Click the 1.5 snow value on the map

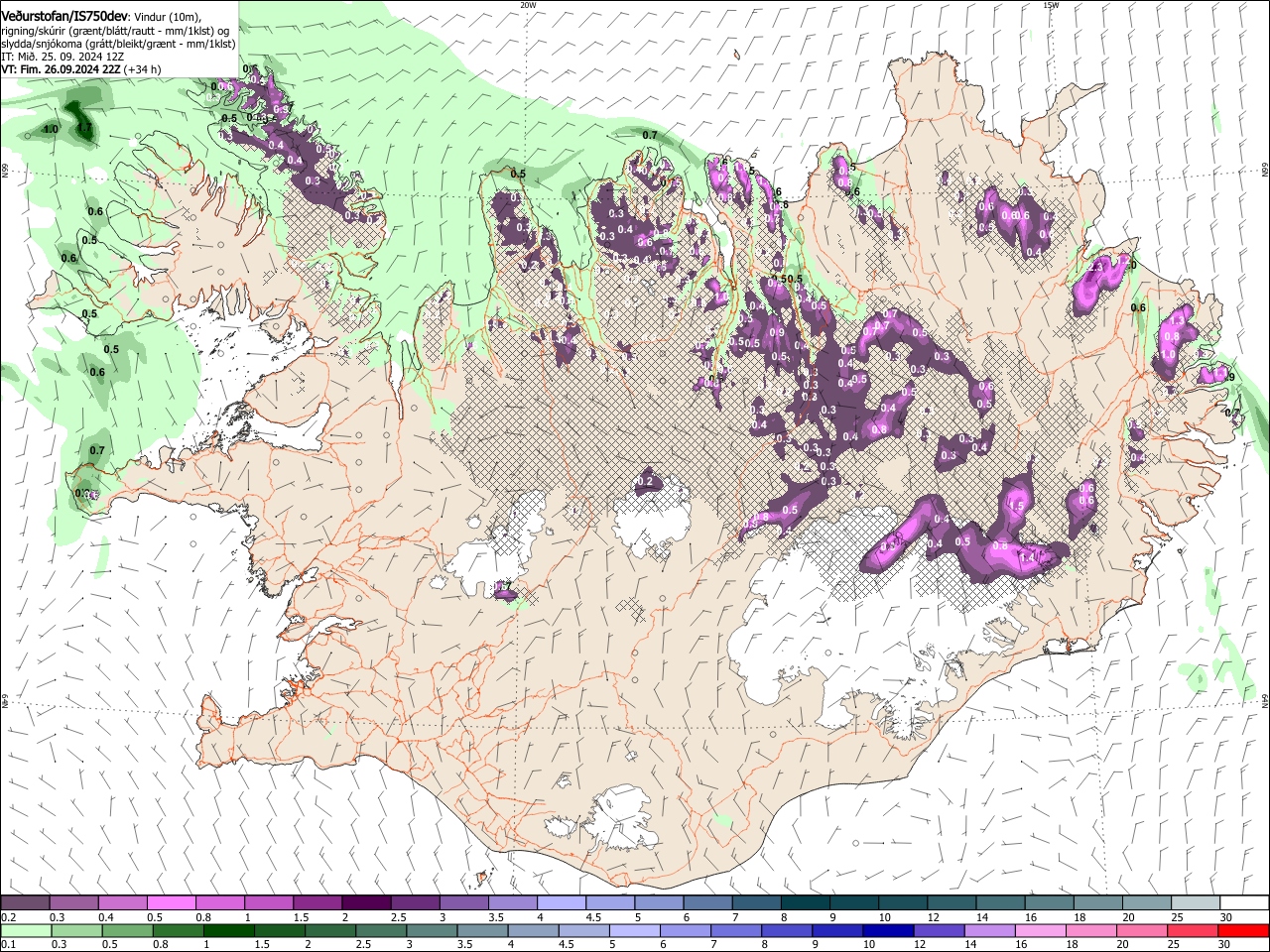[1016, 506]
